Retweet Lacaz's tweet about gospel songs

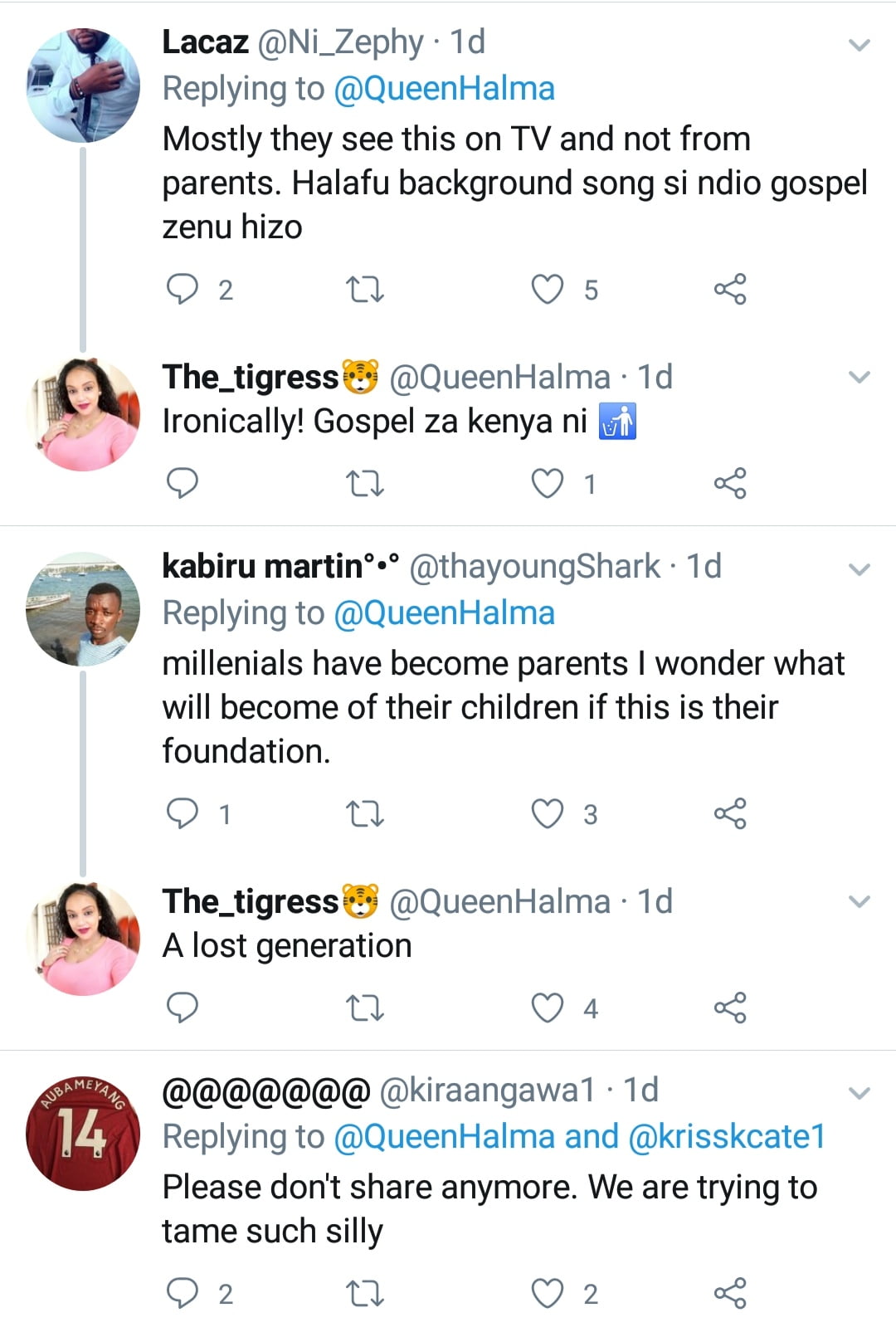pos(364,290)
